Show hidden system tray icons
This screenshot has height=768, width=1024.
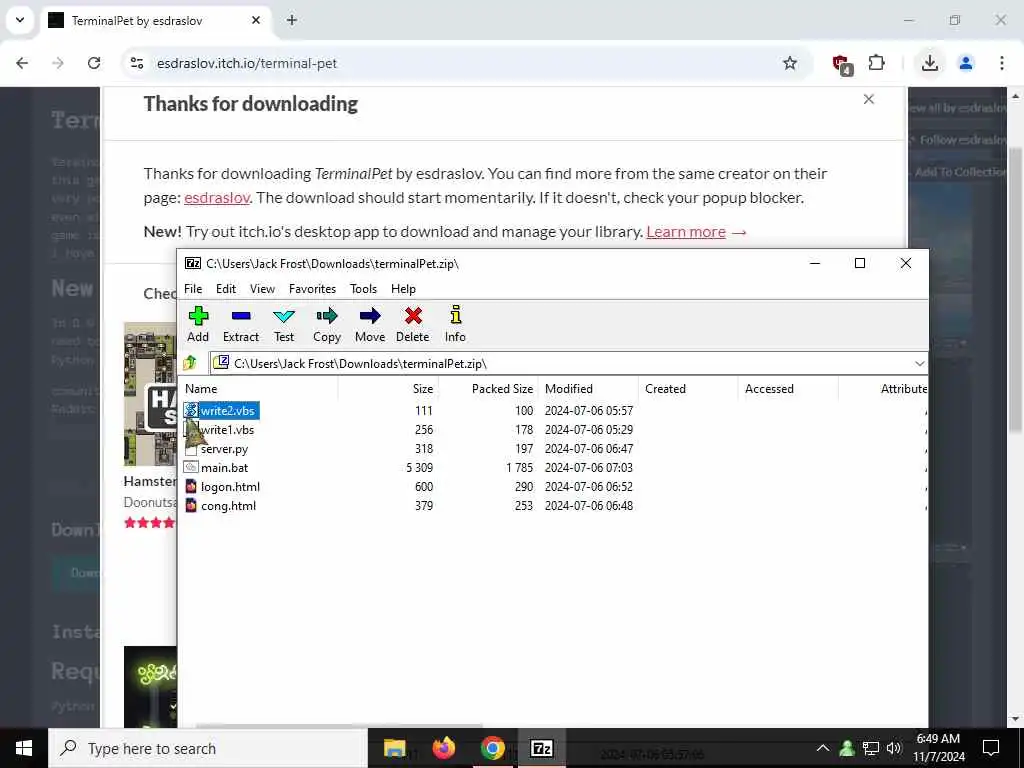[x=823, y=748]
